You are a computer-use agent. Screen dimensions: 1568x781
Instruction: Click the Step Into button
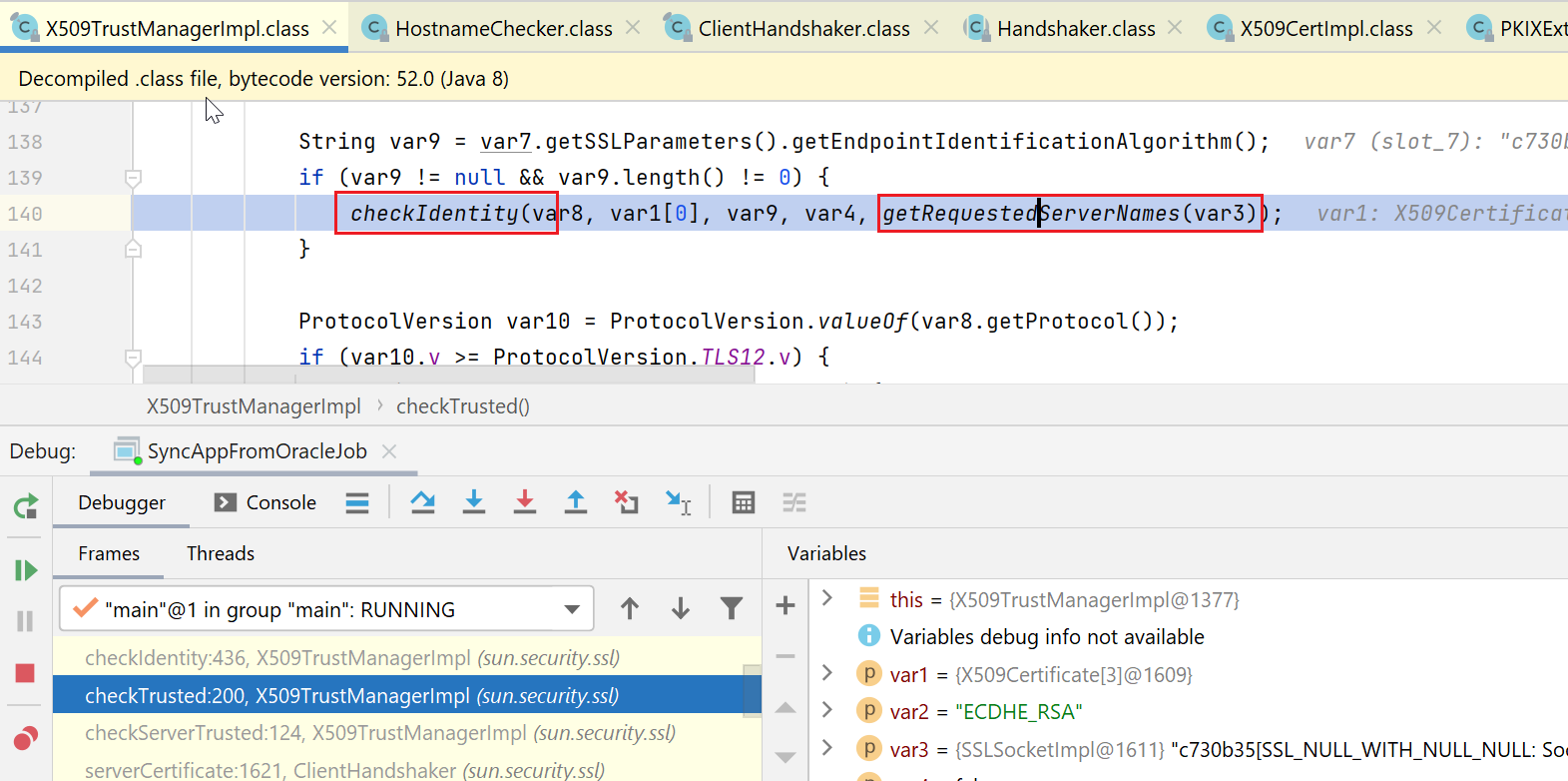[474, 502]
